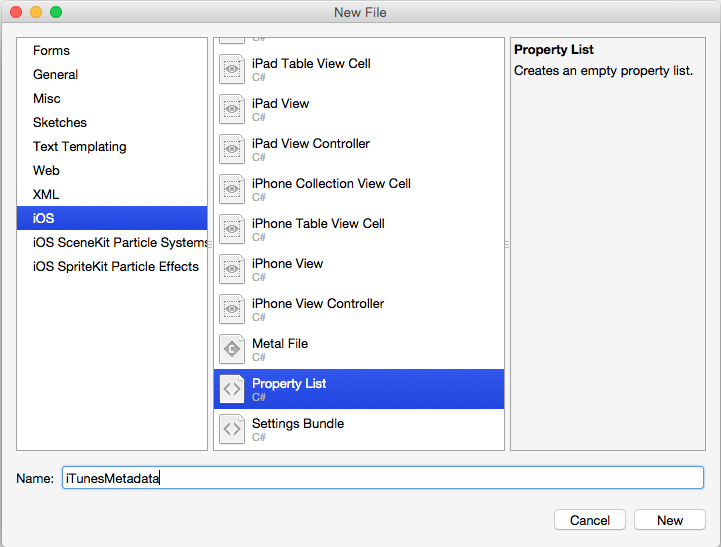721x547 pixels.
Task: Choose iPhone View Controller template
Action: (x=318, y=304)
